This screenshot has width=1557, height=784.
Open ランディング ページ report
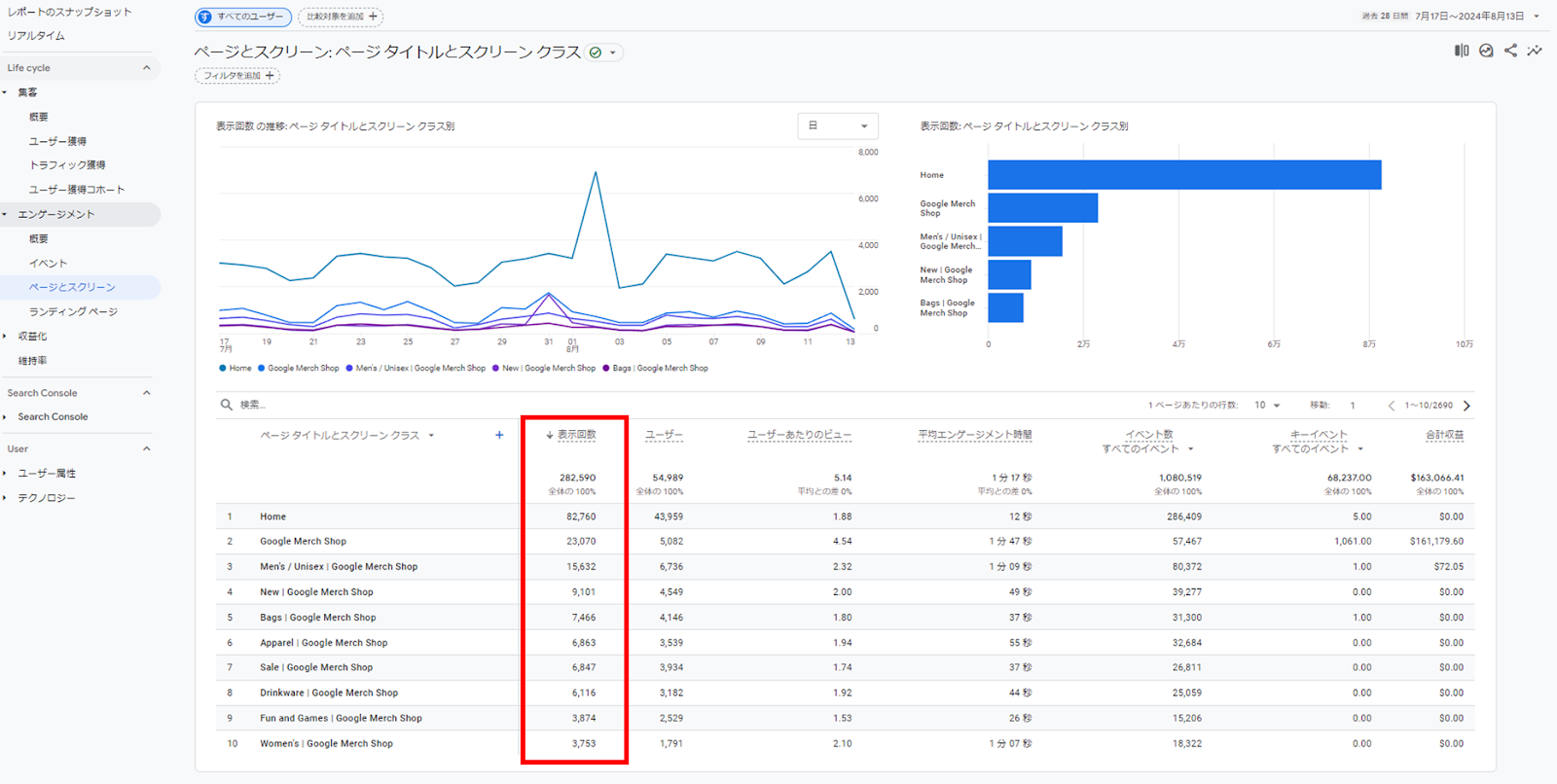pyautogui.click(x=73, y=312)
